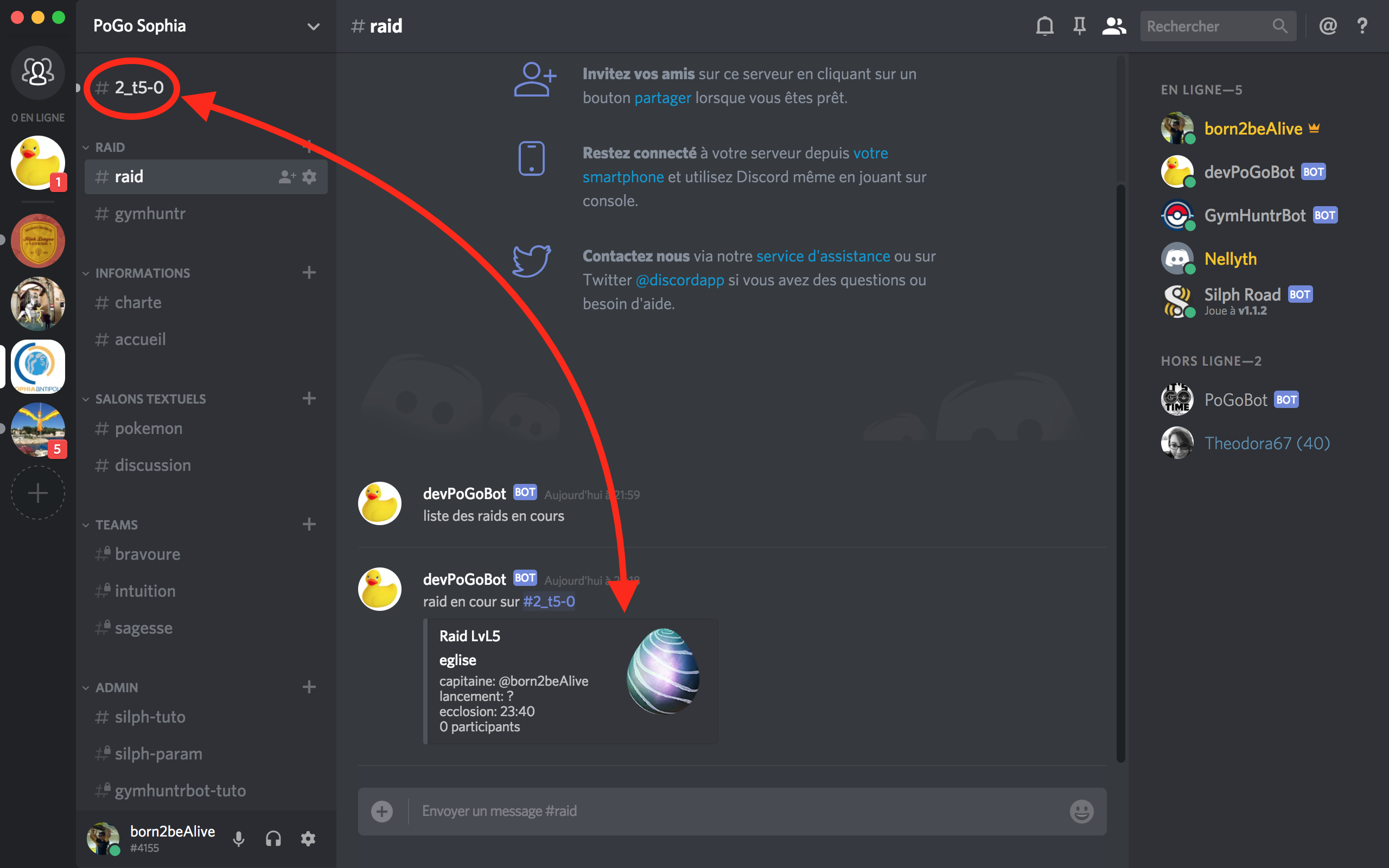Click the search magnifier icon
Image resolution: width=1389 pixels, height=868 pixels.
[x=1279, y=26]
